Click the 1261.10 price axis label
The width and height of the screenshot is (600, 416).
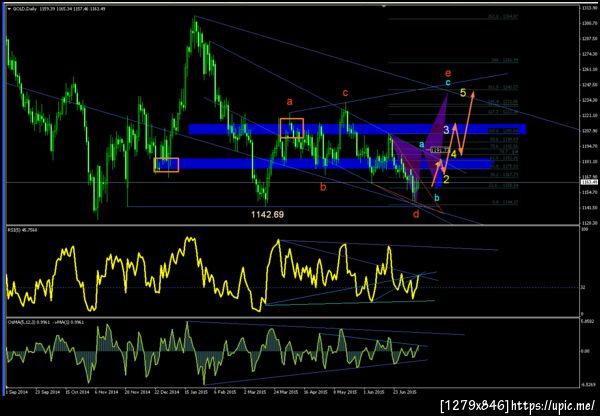click(589, 69)
